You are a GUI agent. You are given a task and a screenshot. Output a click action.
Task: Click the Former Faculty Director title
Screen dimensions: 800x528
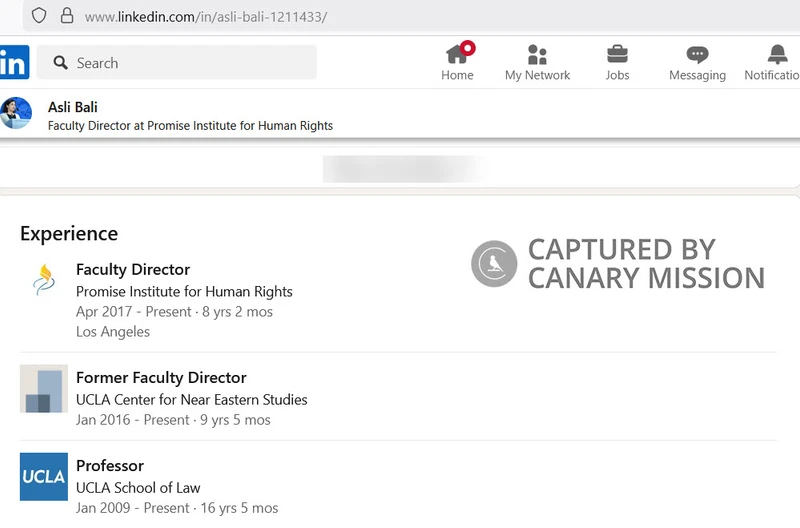point(161,378)
